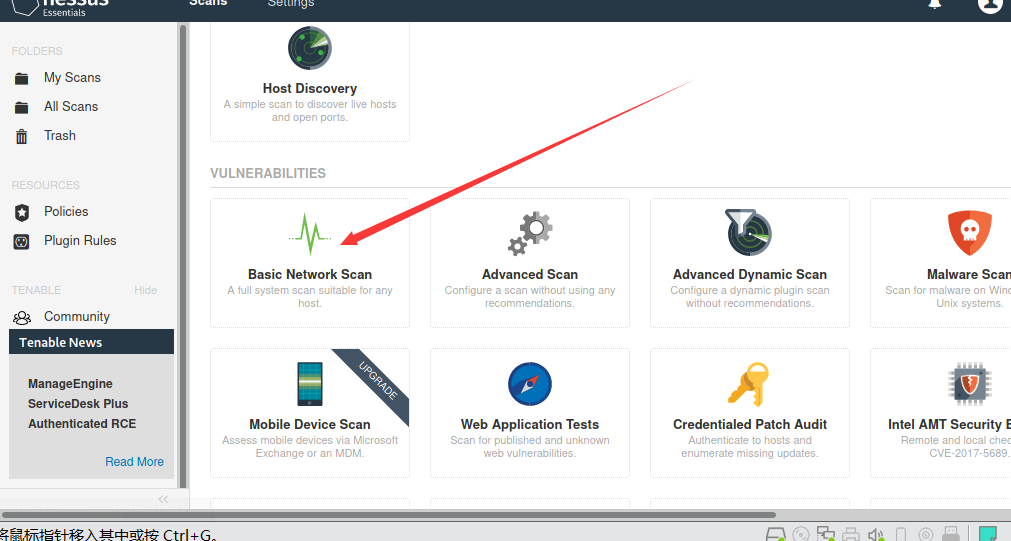Click the Trash bin icon
Image resolution: width=1011 pixels, height=541 pixels.
coord(21,136)
